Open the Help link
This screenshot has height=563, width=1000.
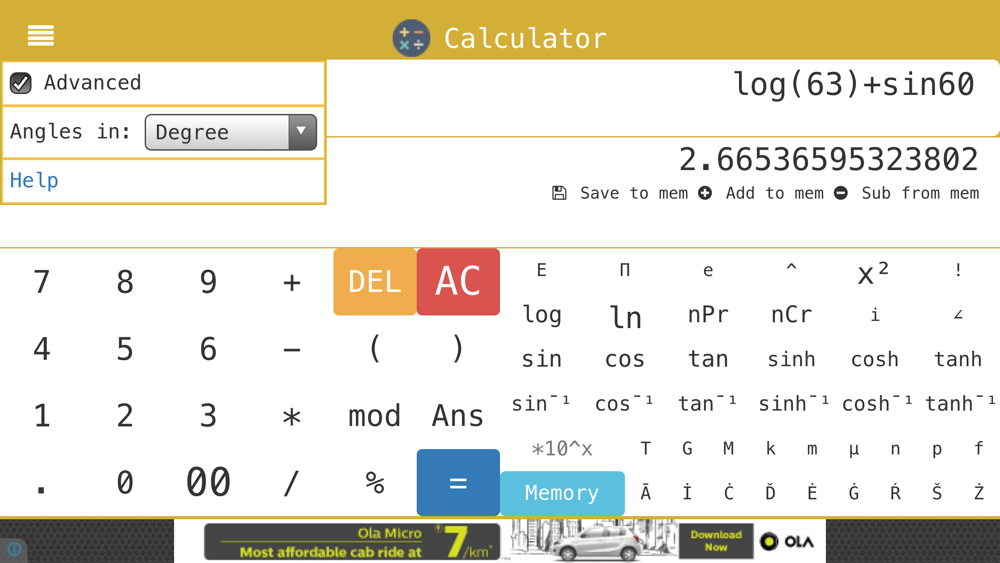[x=34, y=180]
